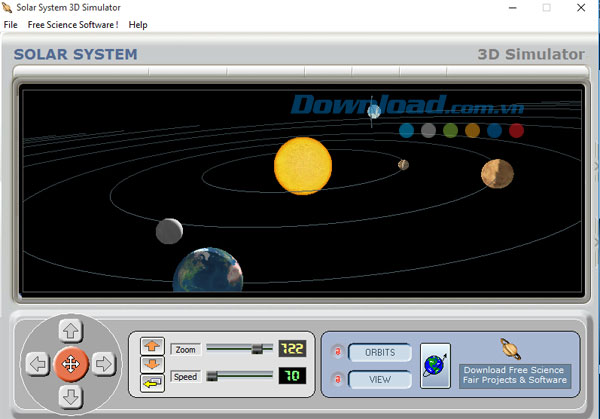This screenshot has width=600, height=419.
Task: Click the Earth globe icon button
Action: (x=435, y=365)
